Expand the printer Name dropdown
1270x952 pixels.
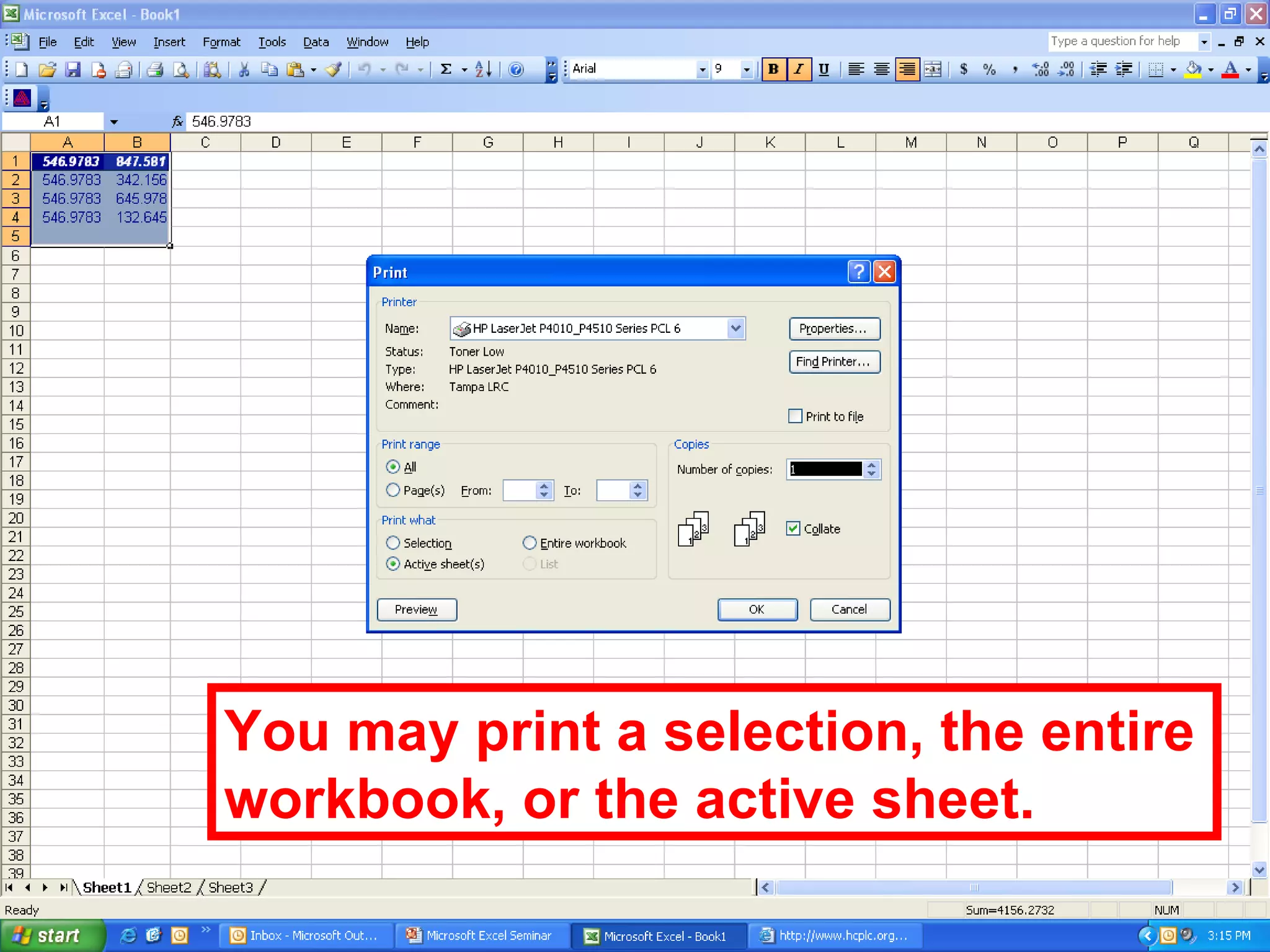tap(735, 328)
